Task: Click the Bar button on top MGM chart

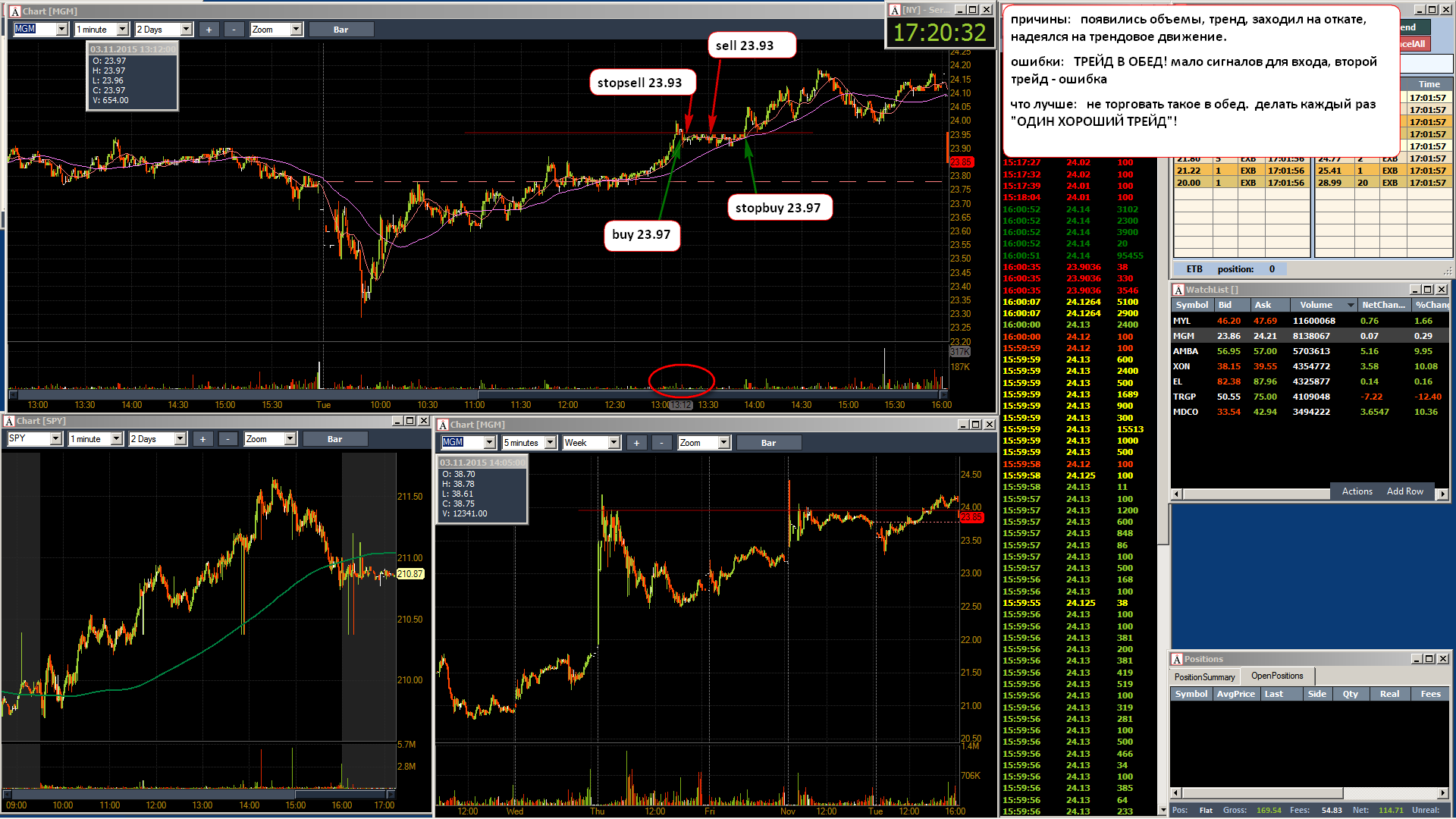Action: click(x=341, y=30)
